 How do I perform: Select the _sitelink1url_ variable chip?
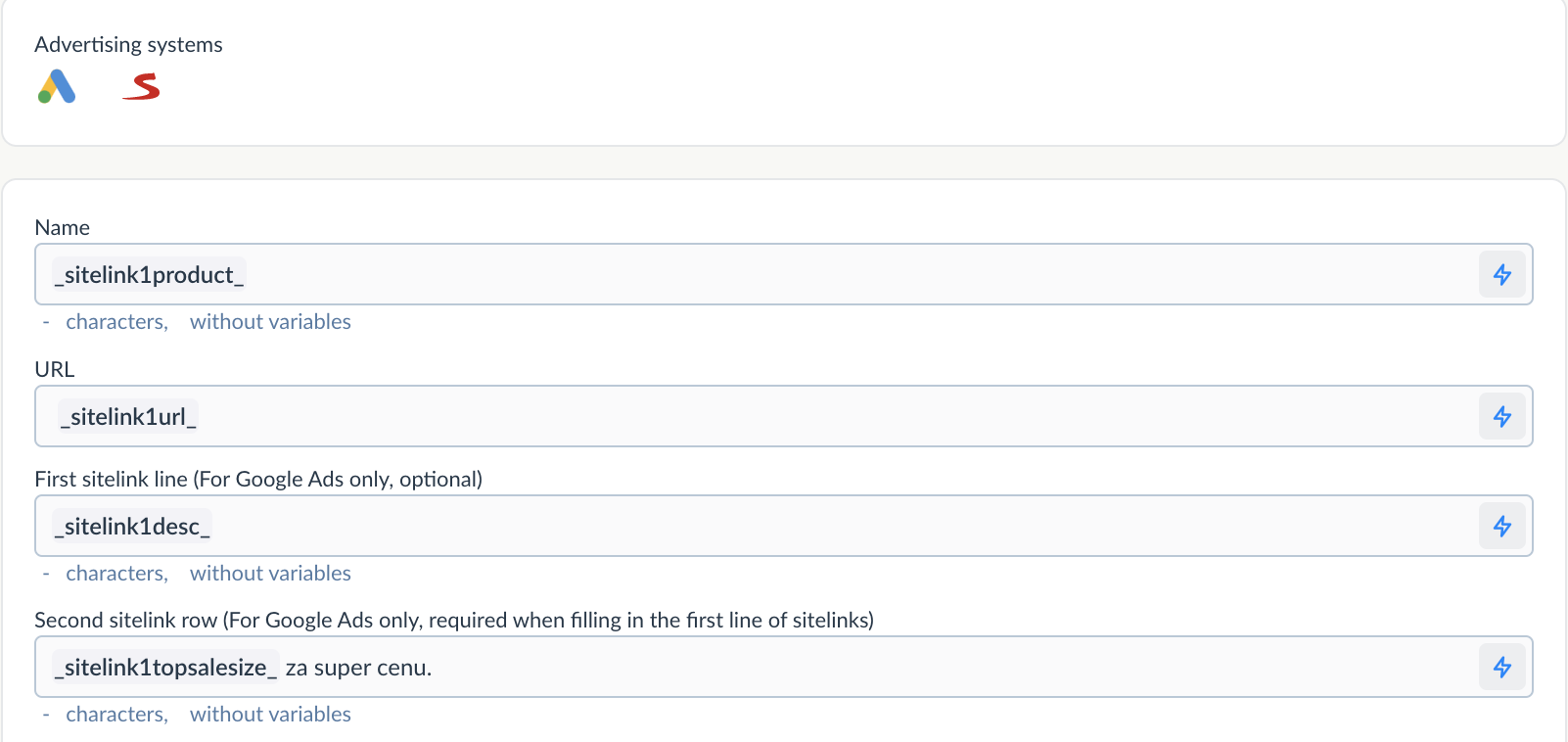(128, 417)
